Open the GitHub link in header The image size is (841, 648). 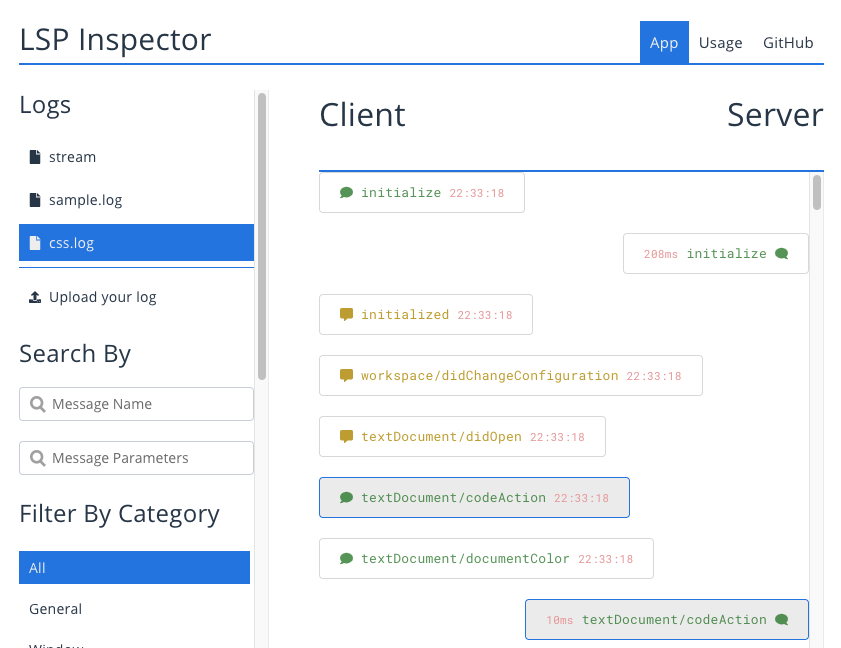coord(788,42)
